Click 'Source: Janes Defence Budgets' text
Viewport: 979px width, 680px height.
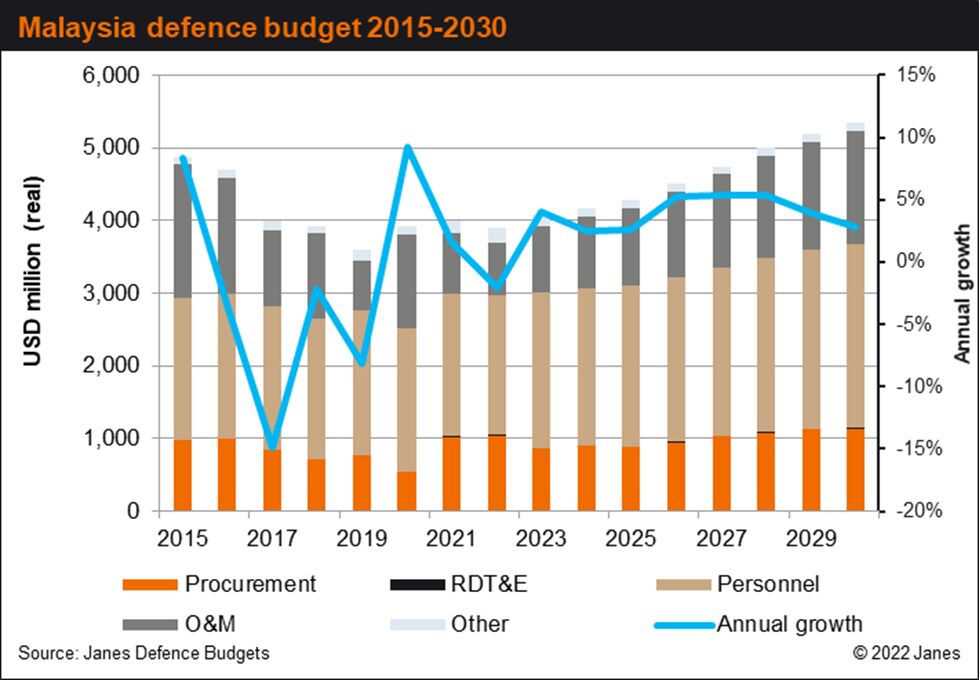(x=144, y=653)
